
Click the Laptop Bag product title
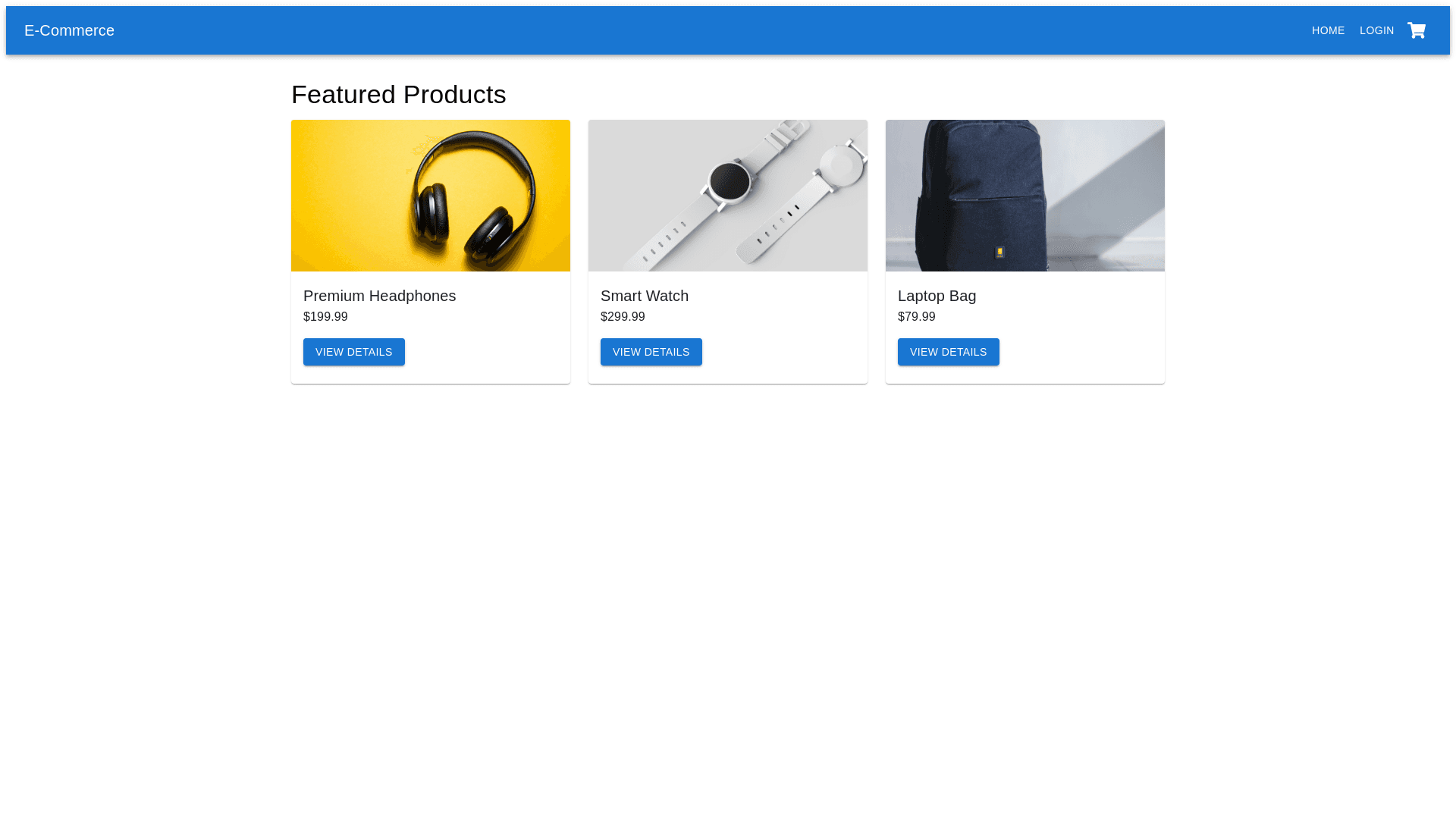(937, 296)
